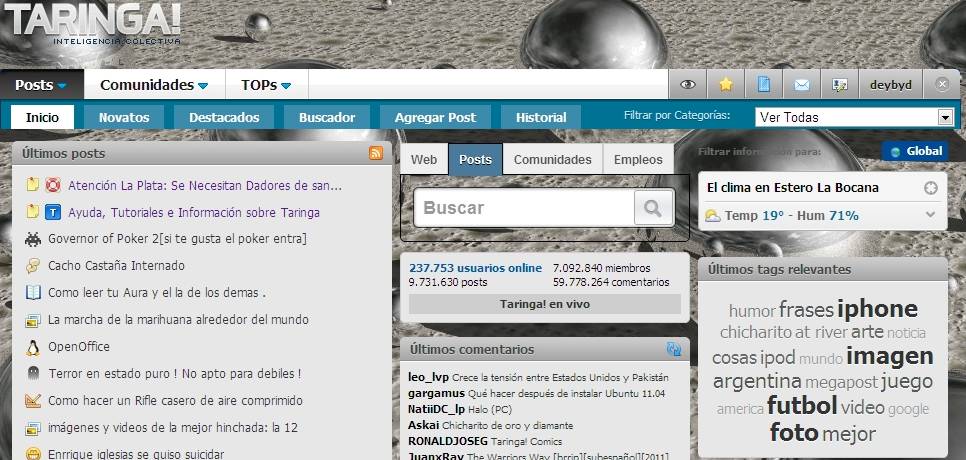Click the lifebuoy icon on the Atención La Plata post
The image size is (966, 460).
53,185
